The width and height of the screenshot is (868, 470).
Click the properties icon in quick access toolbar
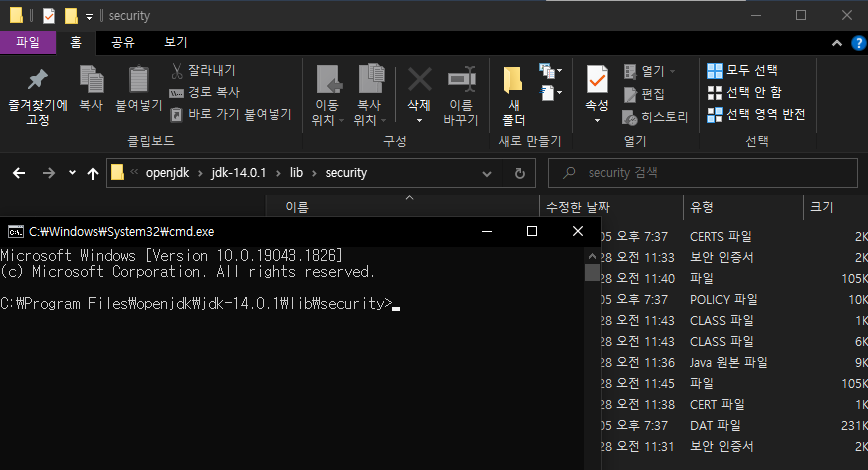(49, 16)
